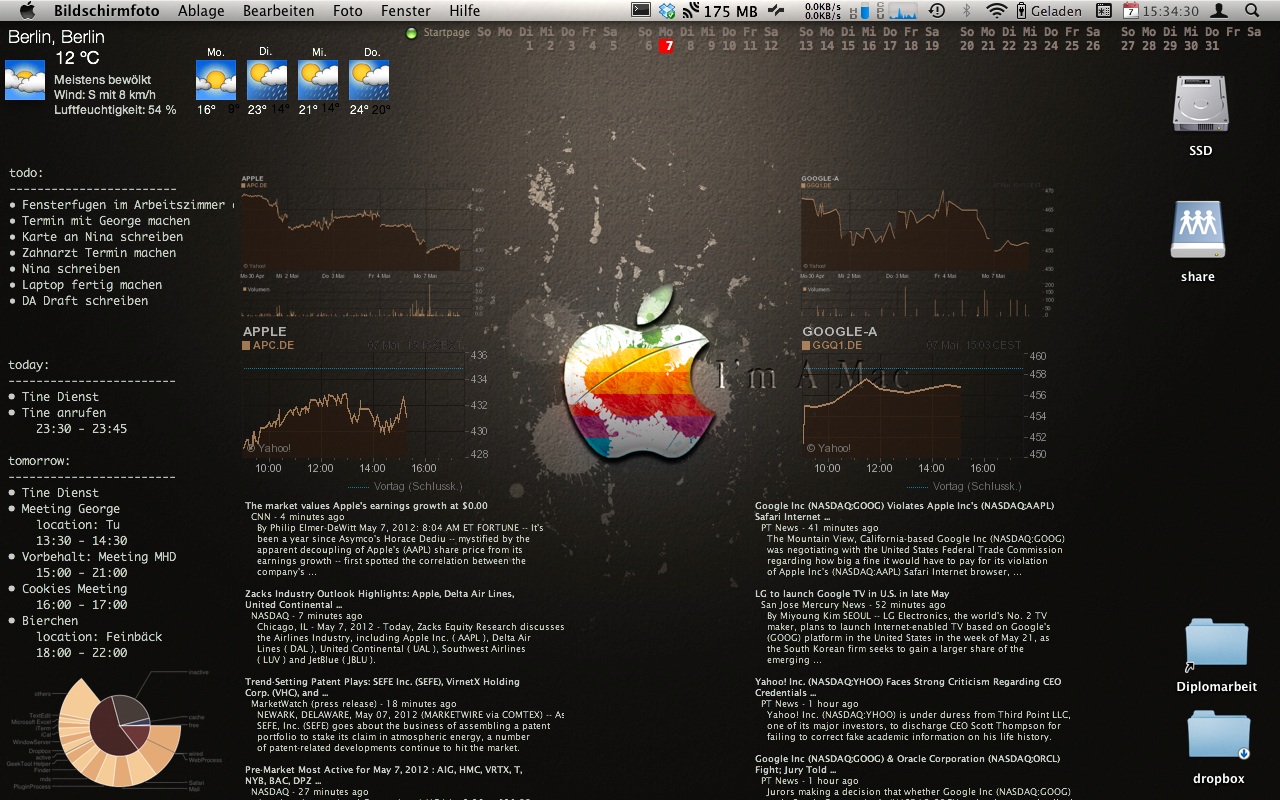Open 'LG to launch Google TV' headline
This screenshot has height=800, width=1280.
(x=852, y=594)
